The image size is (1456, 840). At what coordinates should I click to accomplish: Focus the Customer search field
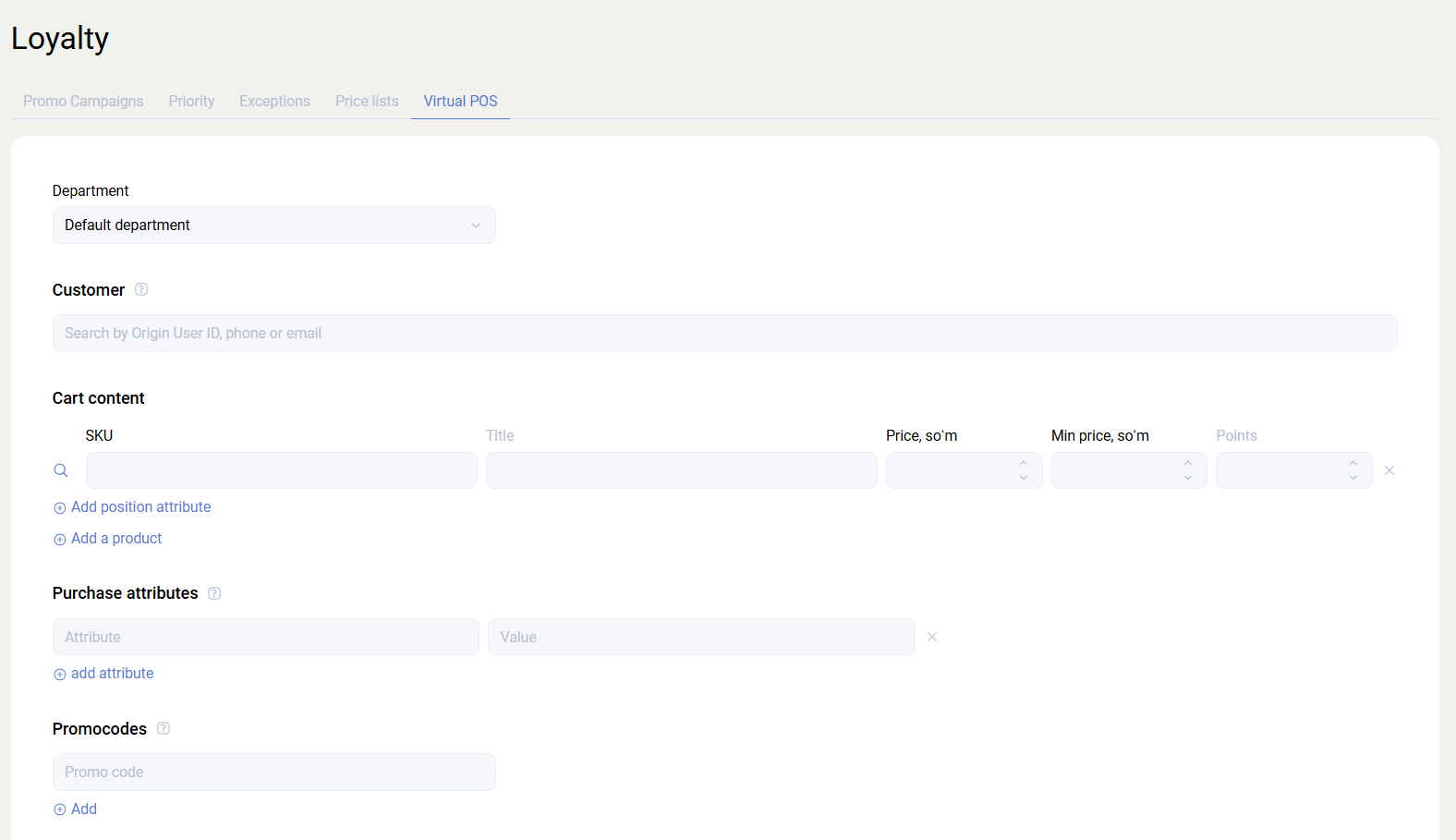[724, 333]
